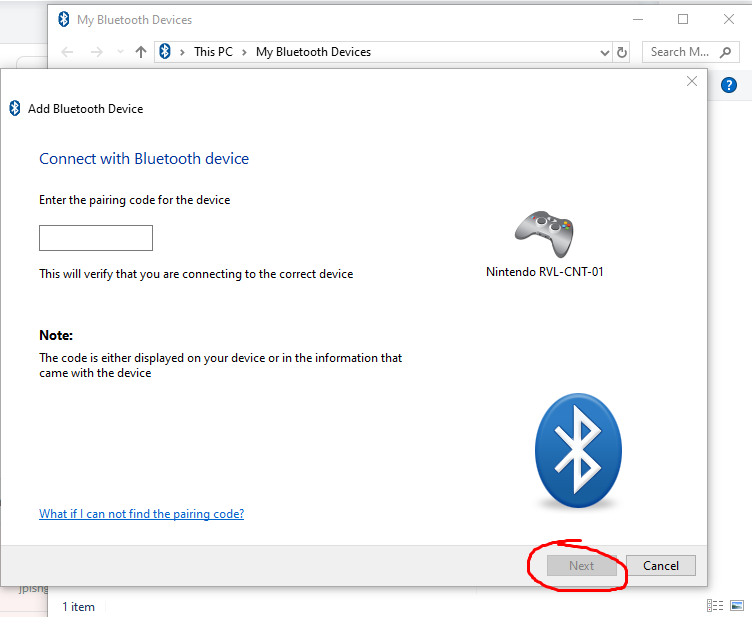Screen dimensions: 752x617
Task: Close the Add Bluetooth Device dialog
Action: pos(692,81)
